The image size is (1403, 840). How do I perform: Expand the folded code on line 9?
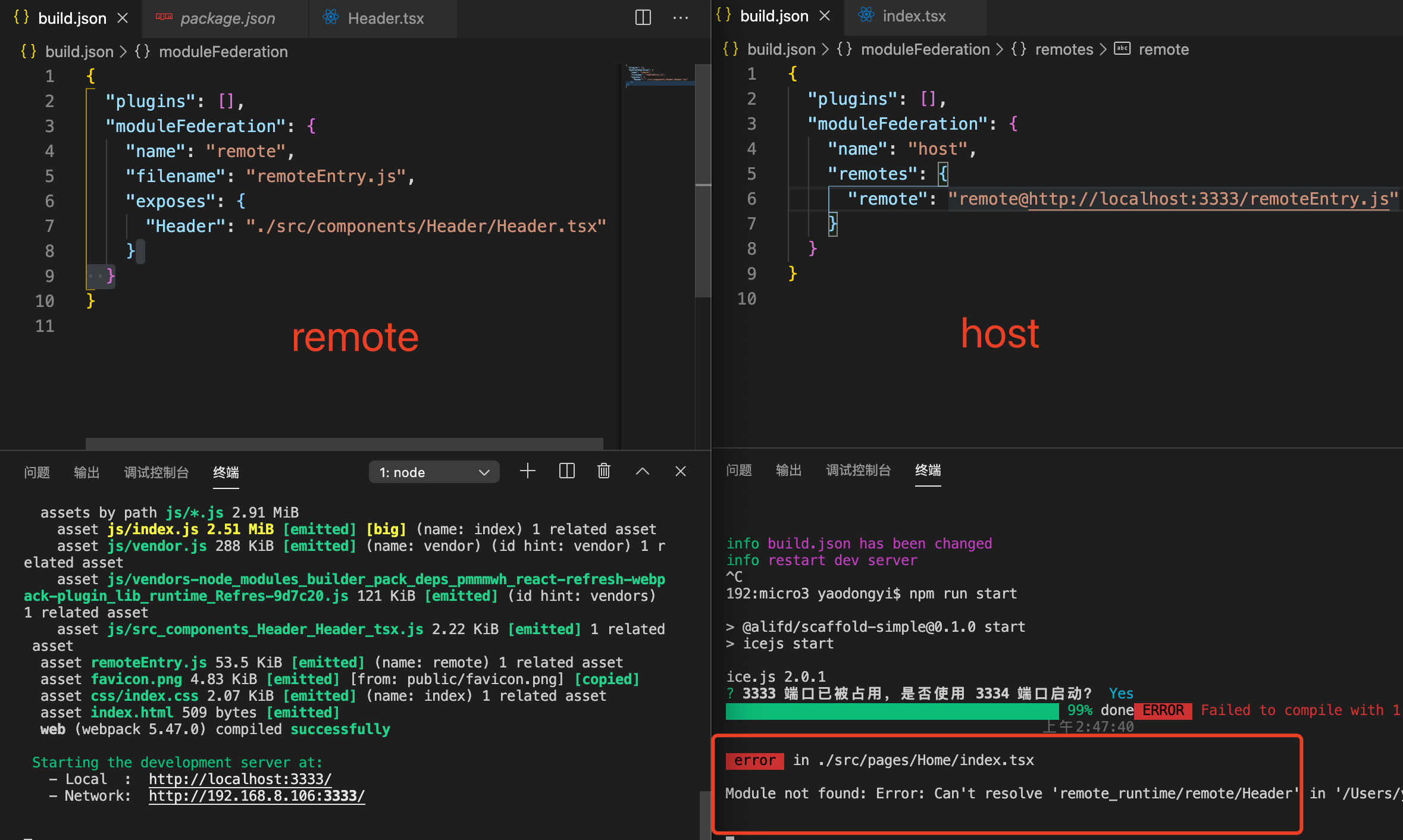click(99, 275)
